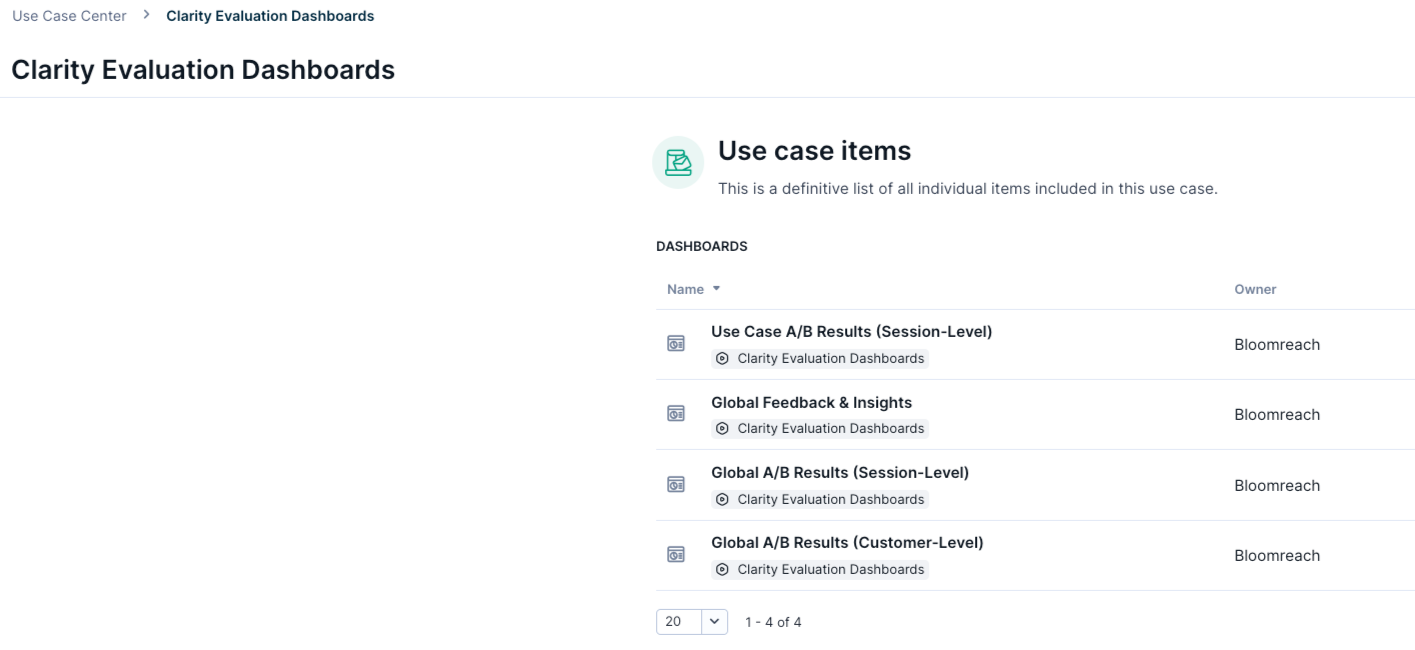Click the target icon in the Customer-Level row tag

point(722,569)
